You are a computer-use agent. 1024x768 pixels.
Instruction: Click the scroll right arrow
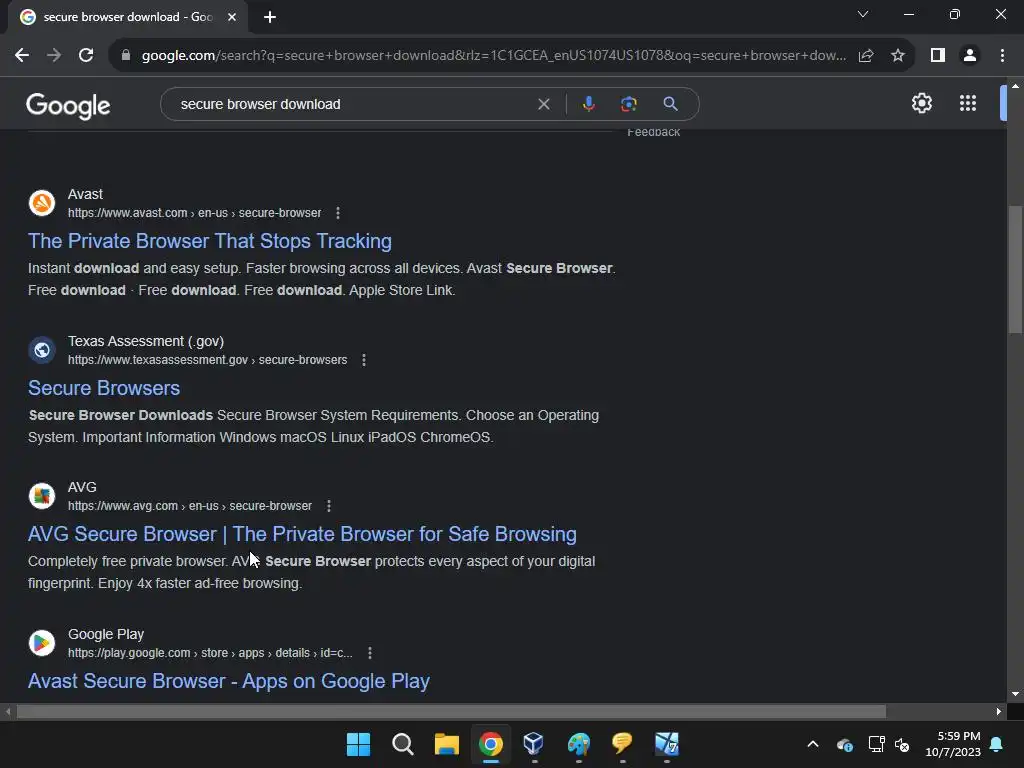[999, 711]
